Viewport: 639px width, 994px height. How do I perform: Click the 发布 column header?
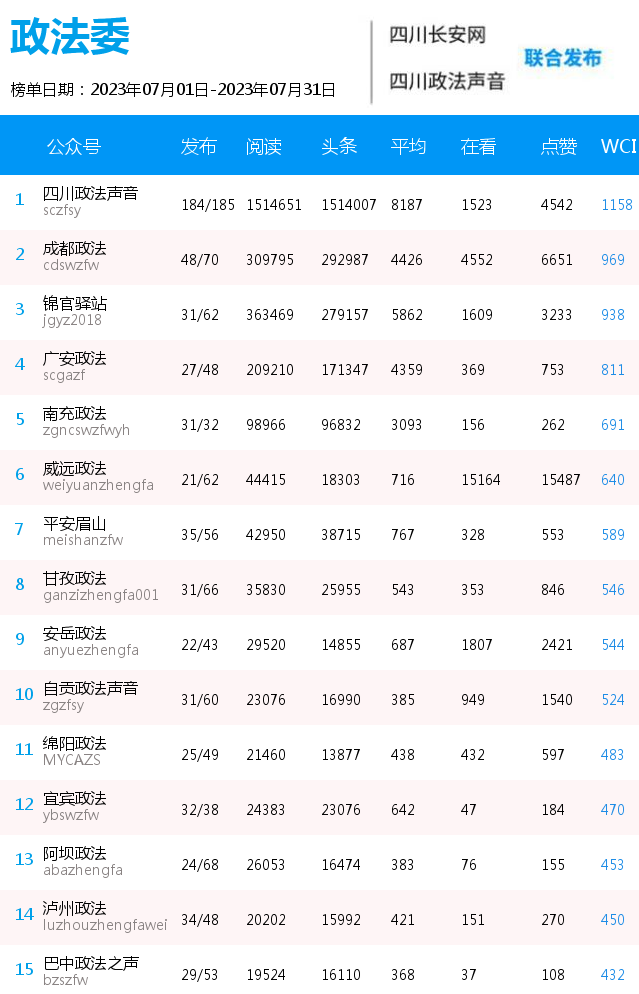point(198,146)
